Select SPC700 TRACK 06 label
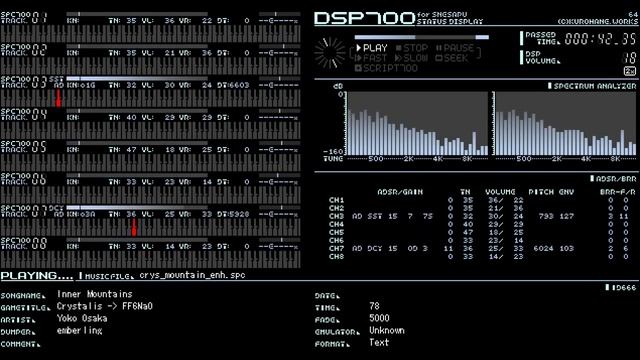The height and width of the screenshot is (360, 640). [24, 179]
